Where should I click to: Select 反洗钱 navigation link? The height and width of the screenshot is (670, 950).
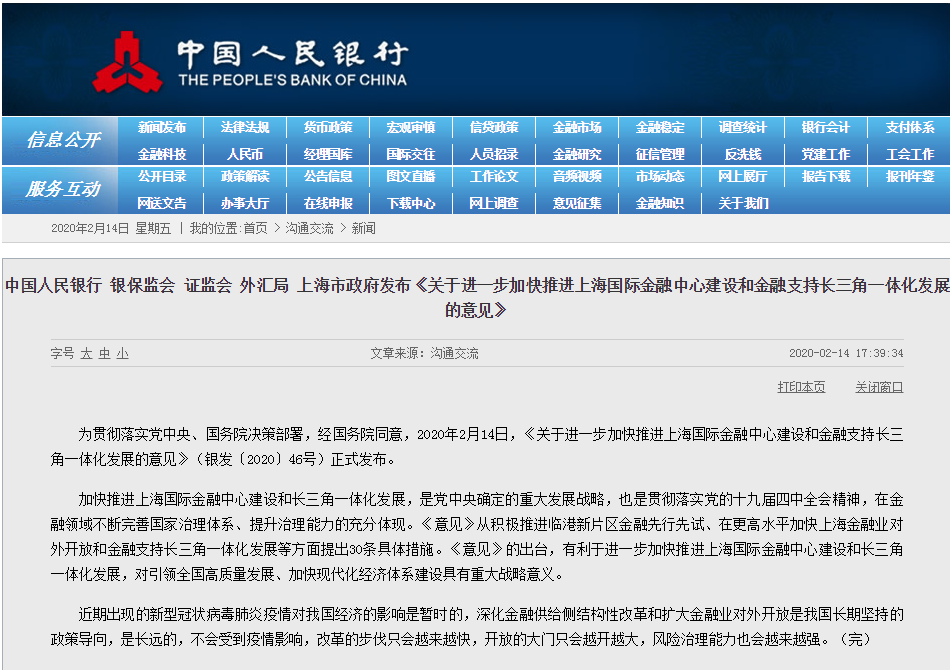(743, 154)
